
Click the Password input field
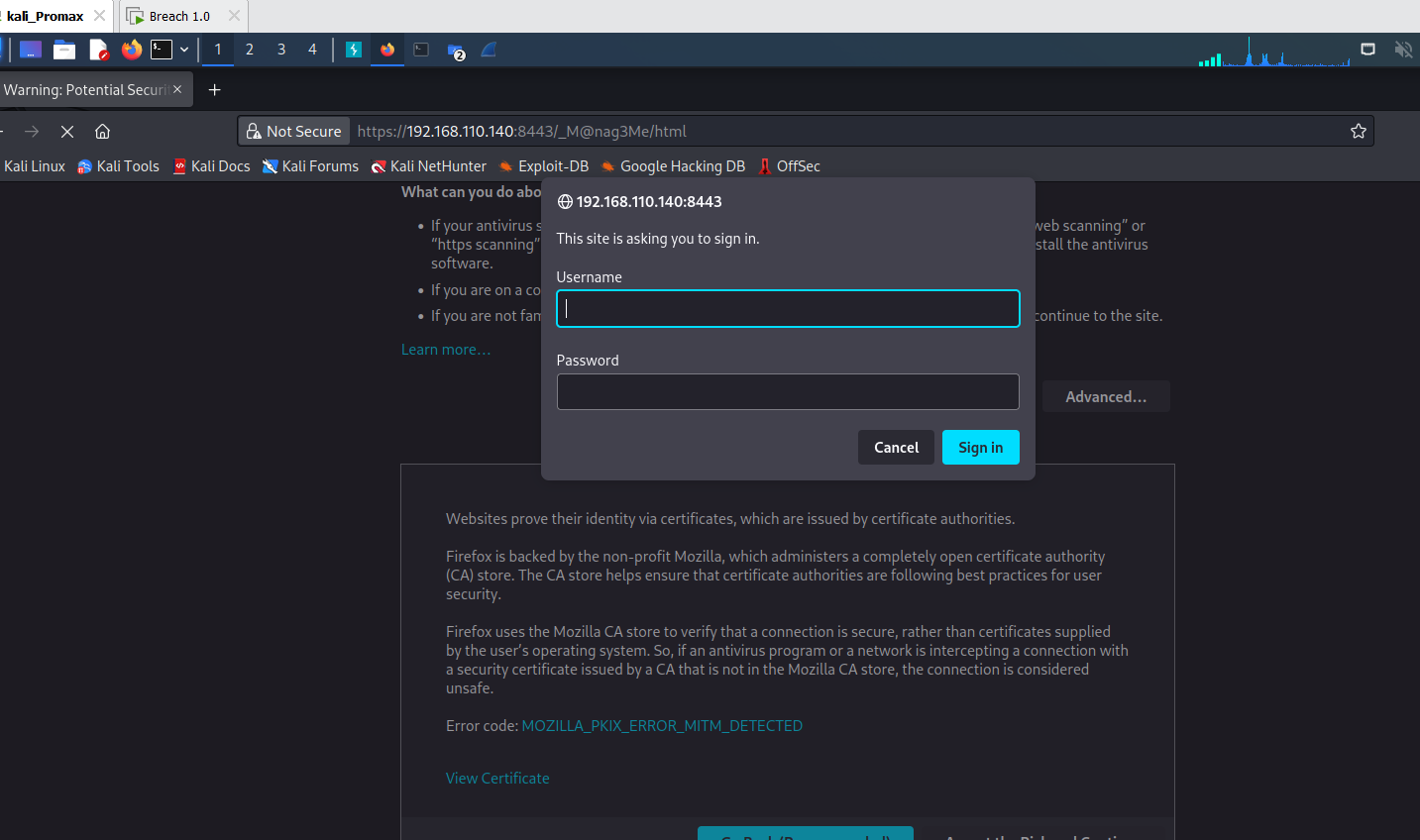pos(788,391)
